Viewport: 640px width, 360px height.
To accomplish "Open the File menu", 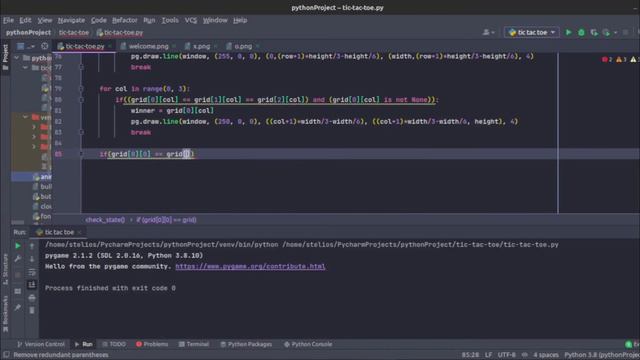I will tap(9, 20).
